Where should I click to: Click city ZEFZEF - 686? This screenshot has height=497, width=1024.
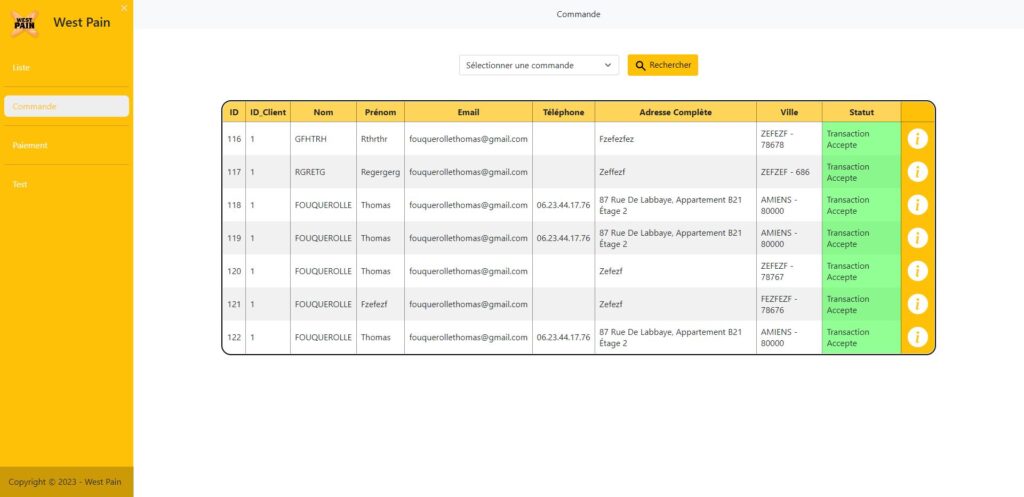pyautogui.click(x=785, y=172)
